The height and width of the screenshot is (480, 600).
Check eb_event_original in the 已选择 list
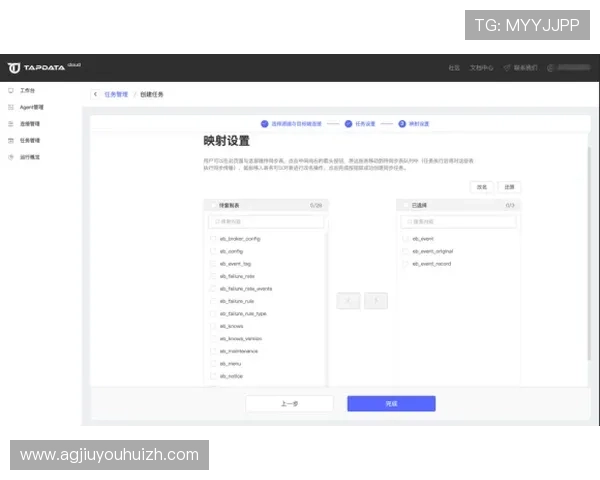(x=406, y=251)
